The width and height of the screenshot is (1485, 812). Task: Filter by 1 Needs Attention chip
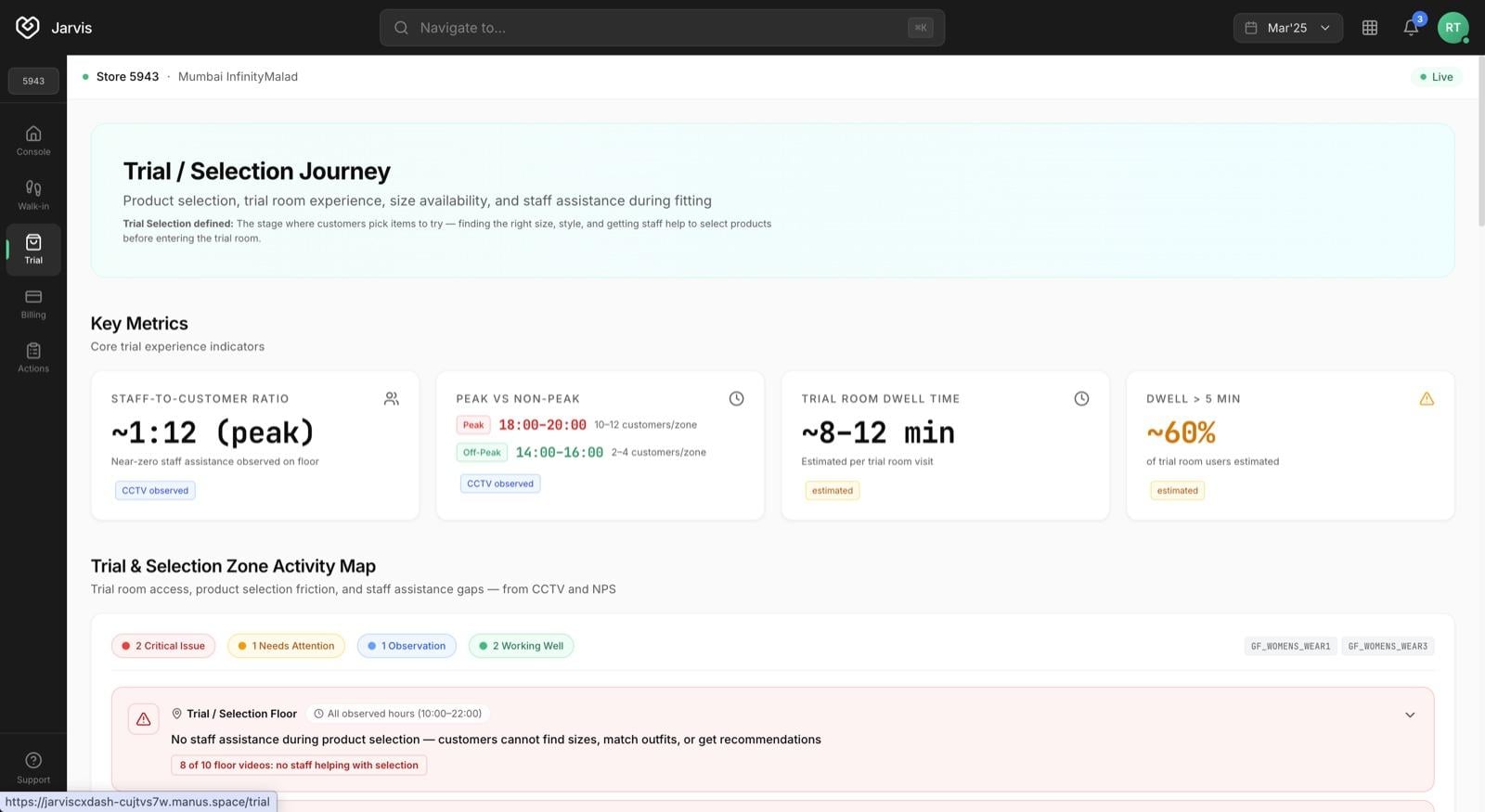click(286, 646)
